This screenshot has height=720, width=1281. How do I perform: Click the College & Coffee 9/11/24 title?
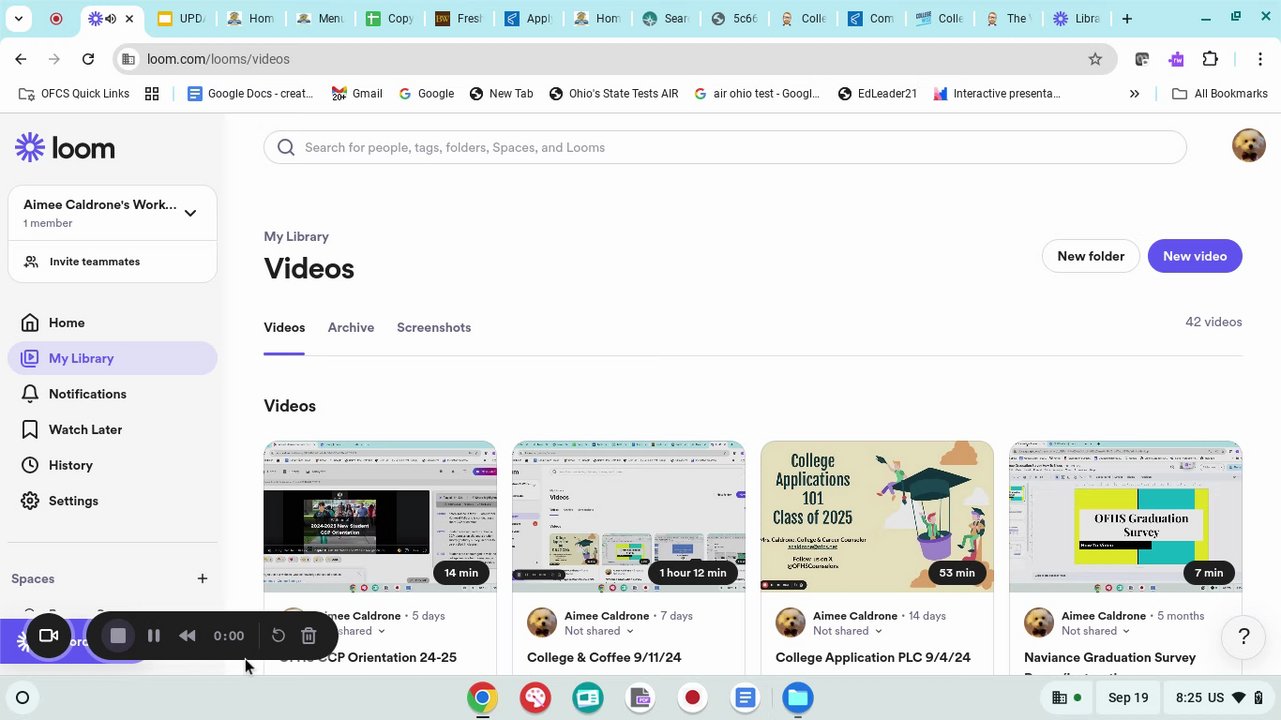coord(604,658)
